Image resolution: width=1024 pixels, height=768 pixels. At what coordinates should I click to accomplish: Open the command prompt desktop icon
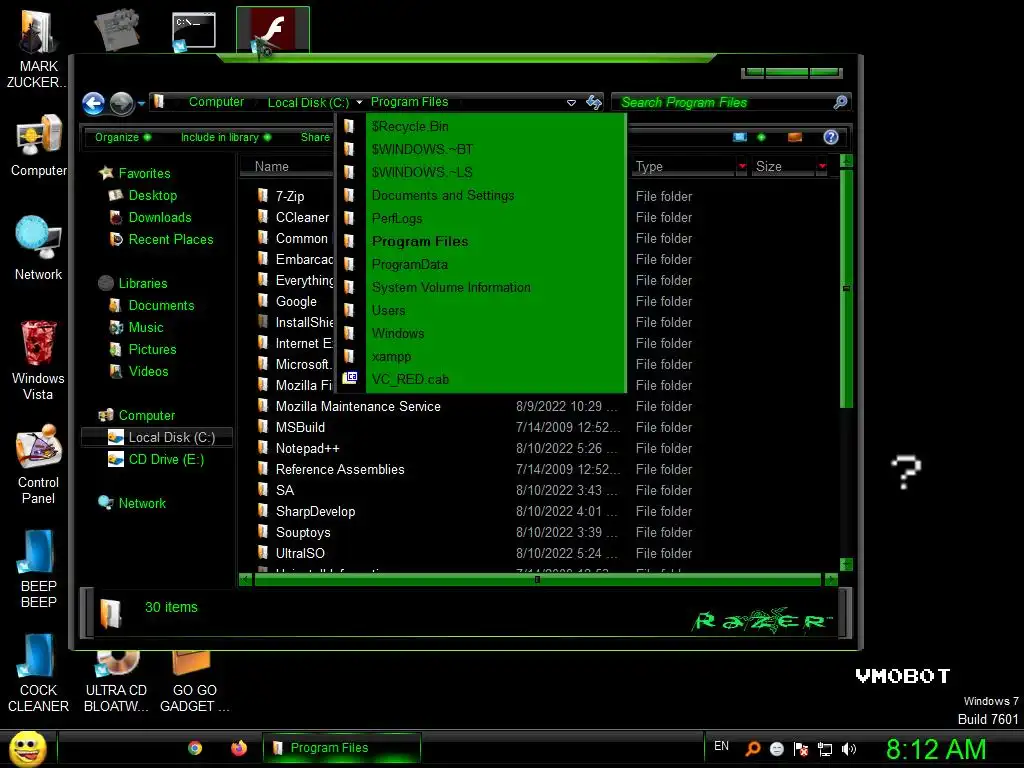pyautogui.click(x=193, y=31)
